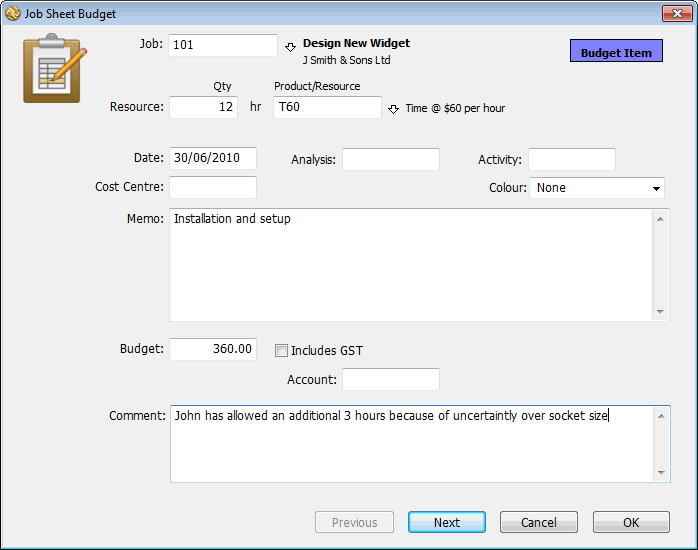Image resolution: width=698 pixels, height=550 pixels.
Task: Click the job lookup arrow beside Job field
Action: (290, 47)
